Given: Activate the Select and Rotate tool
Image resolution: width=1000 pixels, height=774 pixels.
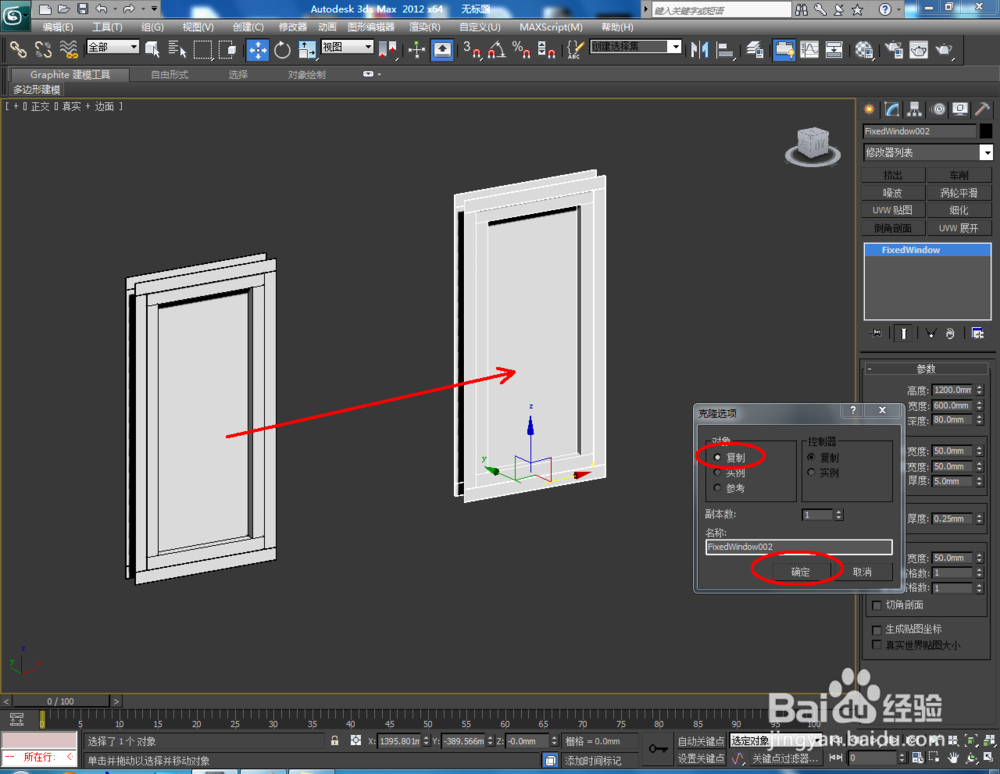Looking at the screenshot, I should (x=282, y=49).
